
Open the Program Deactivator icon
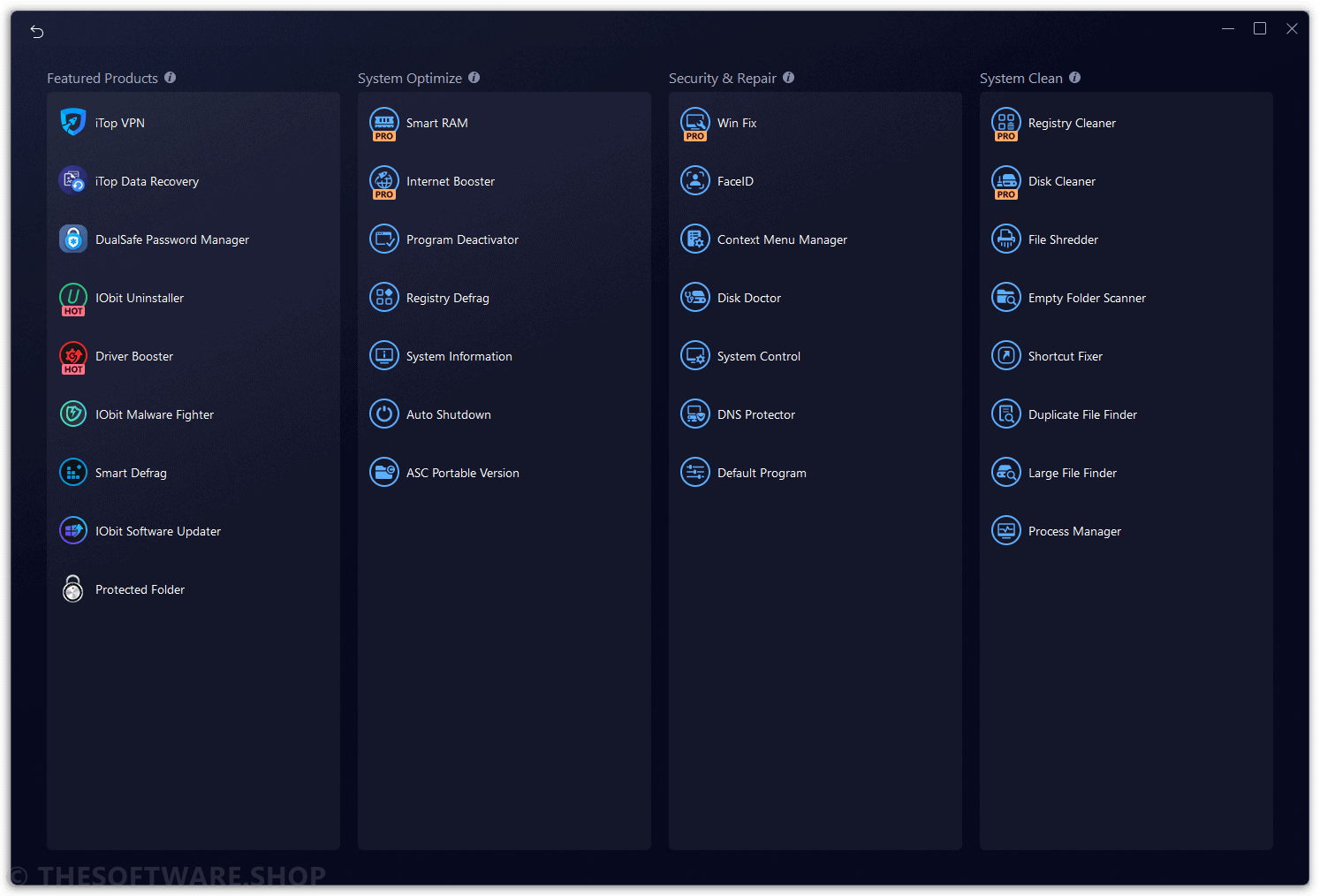(384, 239)
